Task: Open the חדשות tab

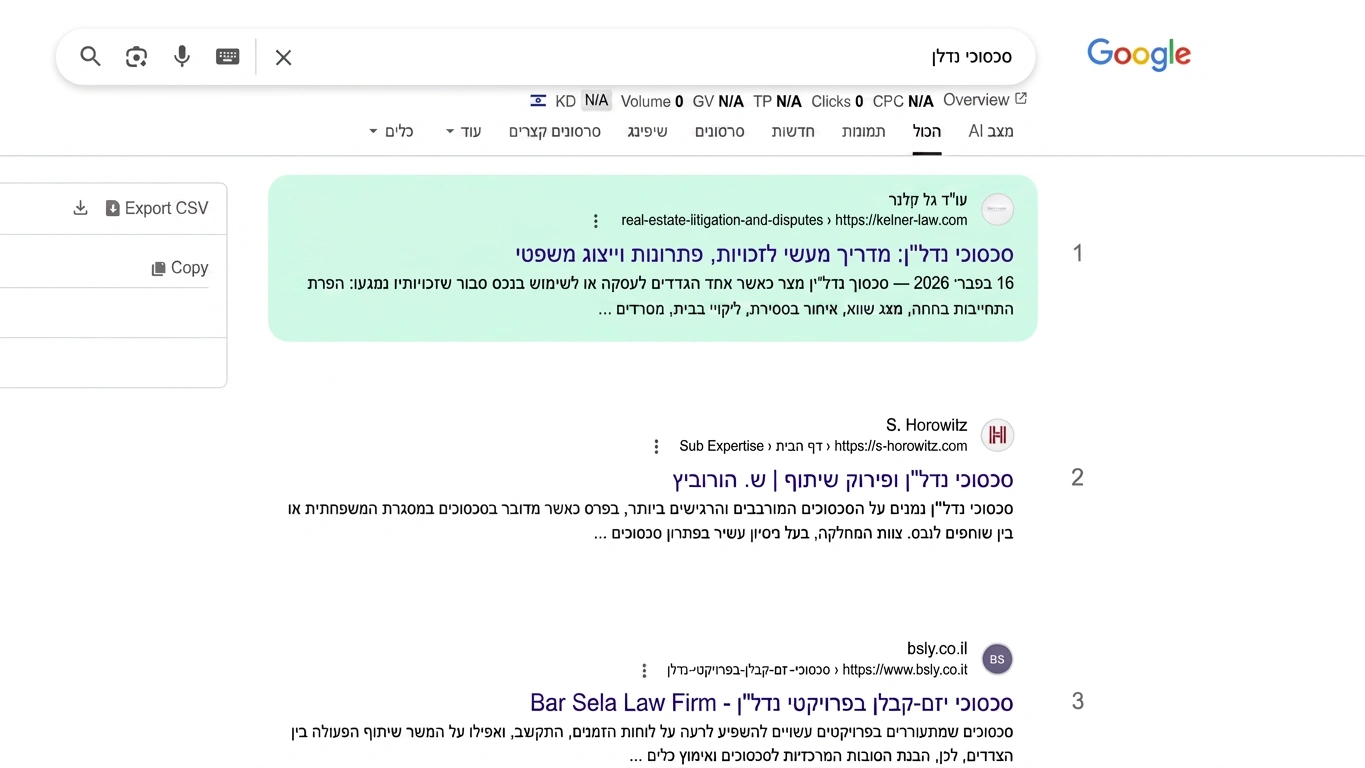Action: [793, 131]
